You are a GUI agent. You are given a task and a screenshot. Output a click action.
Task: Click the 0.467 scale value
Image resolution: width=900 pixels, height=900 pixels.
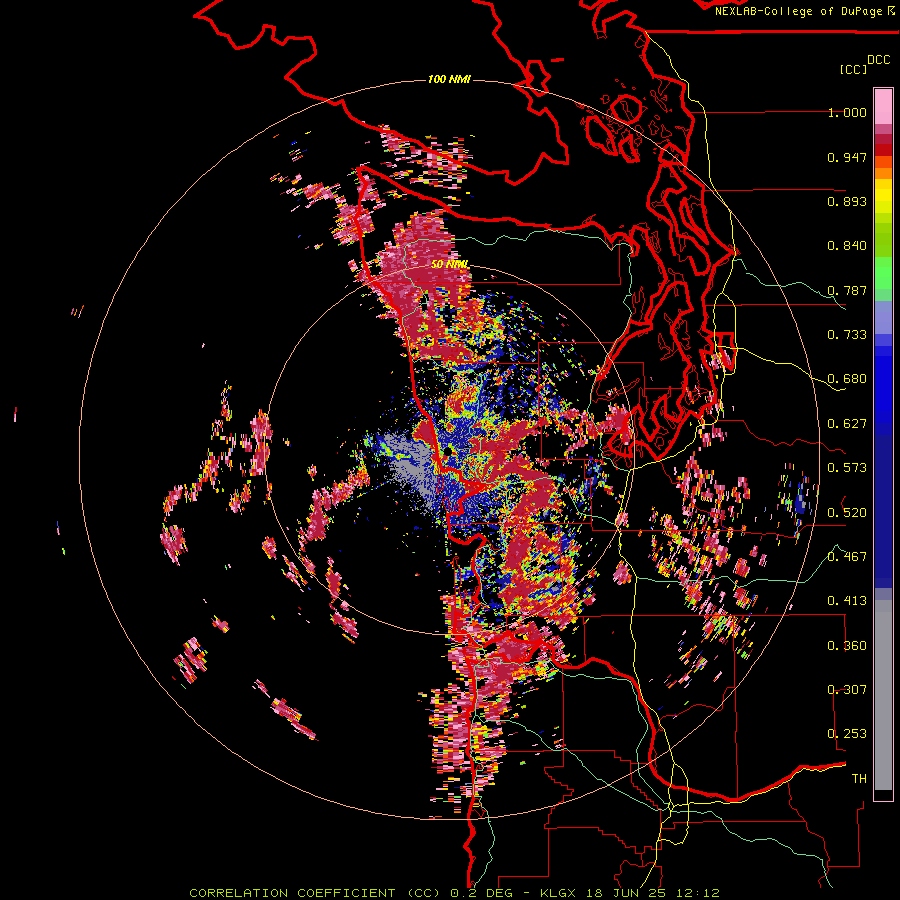pos(847,557)
